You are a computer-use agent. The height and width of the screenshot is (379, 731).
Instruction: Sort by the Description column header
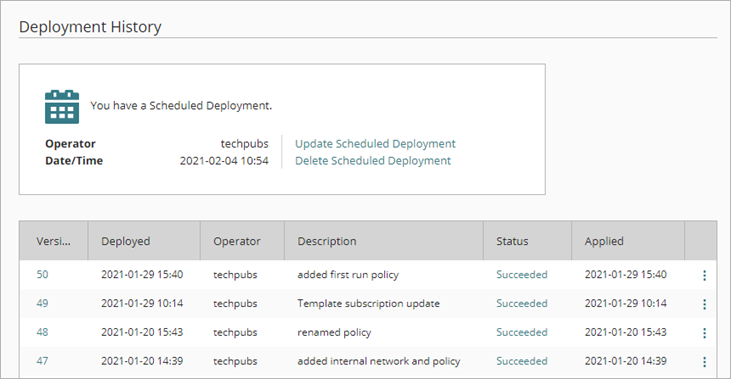[x=384, y=241]
